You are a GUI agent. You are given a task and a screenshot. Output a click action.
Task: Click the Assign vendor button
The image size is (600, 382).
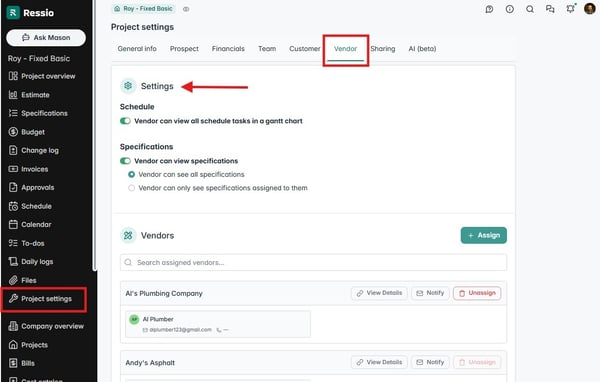[x=484, y=235]
